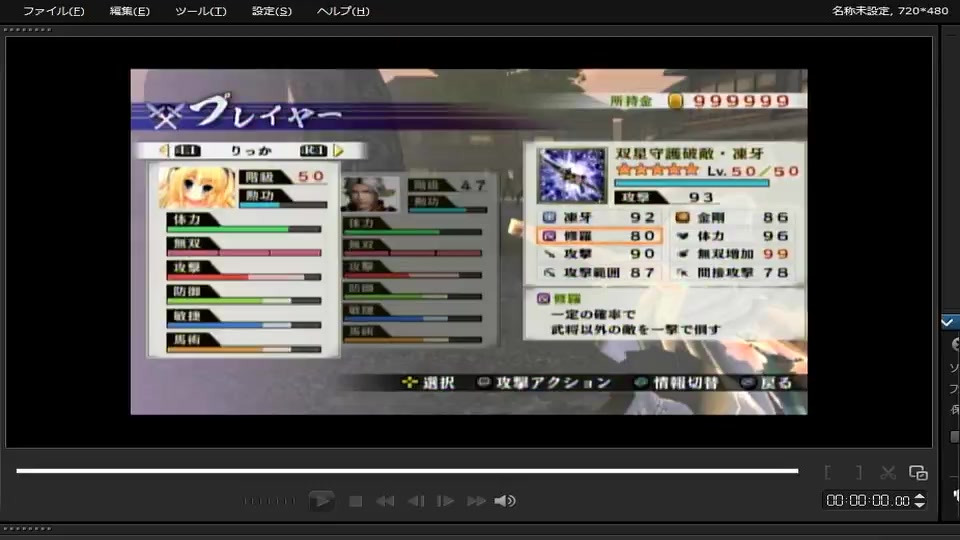
Task: Open the ヘルプ(H) menu
Action: tap(343, 11)
